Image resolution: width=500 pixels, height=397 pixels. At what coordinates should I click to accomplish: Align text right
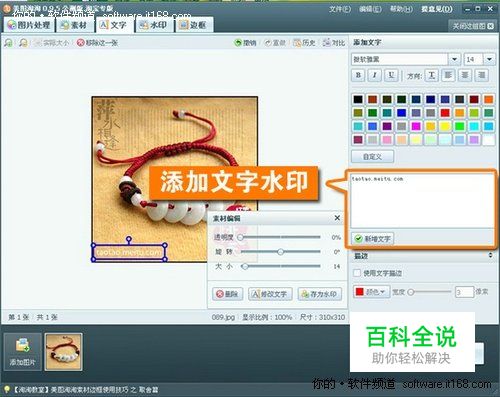pyautogui.click(x=481, y=75)
